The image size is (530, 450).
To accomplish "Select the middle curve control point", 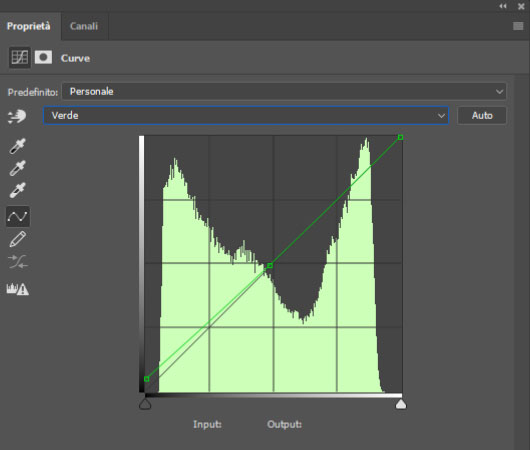I will pyautogui.click(x=270, y=265).
